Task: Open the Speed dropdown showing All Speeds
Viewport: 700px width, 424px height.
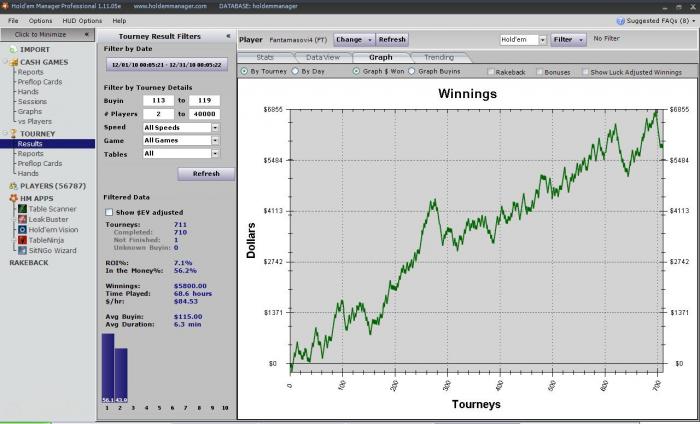Action: point(181,128)
